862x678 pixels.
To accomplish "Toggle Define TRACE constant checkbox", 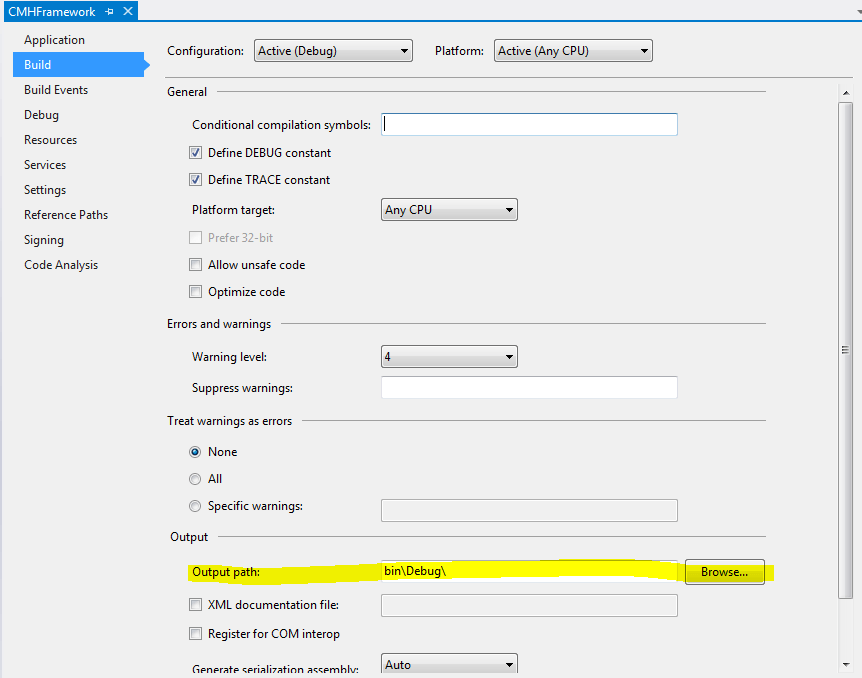I will coord(195,180).
